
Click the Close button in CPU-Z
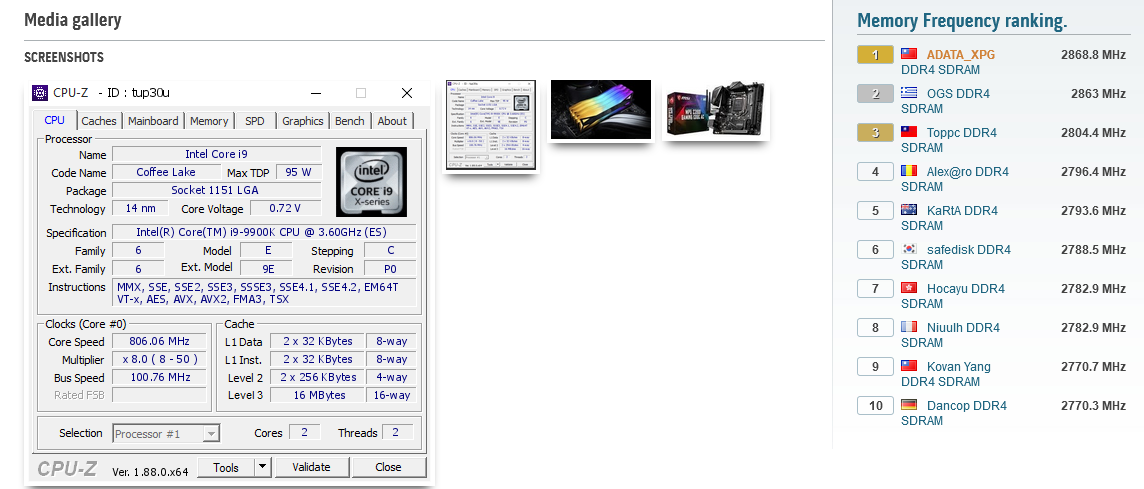click(x=388, y=467)
